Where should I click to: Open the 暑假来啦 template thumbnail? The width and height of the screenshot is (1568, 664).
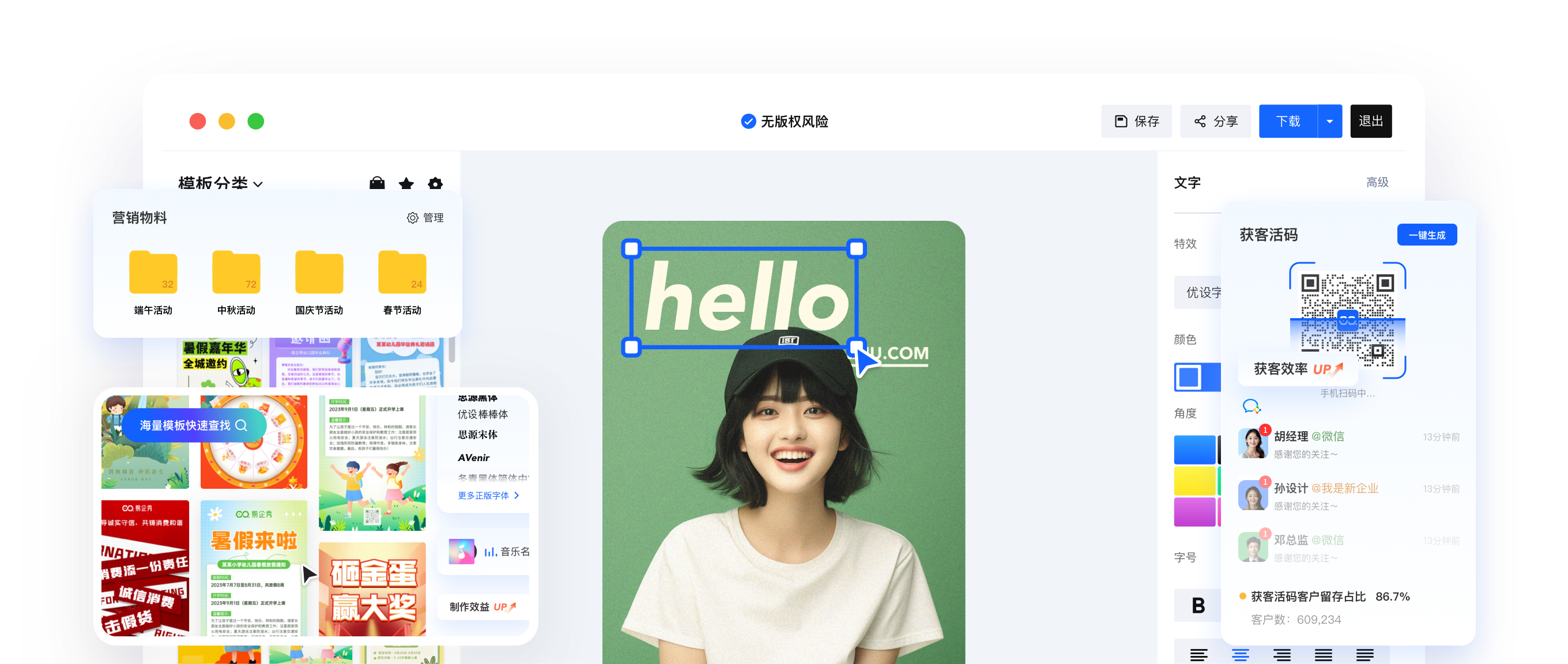[253, 568]
